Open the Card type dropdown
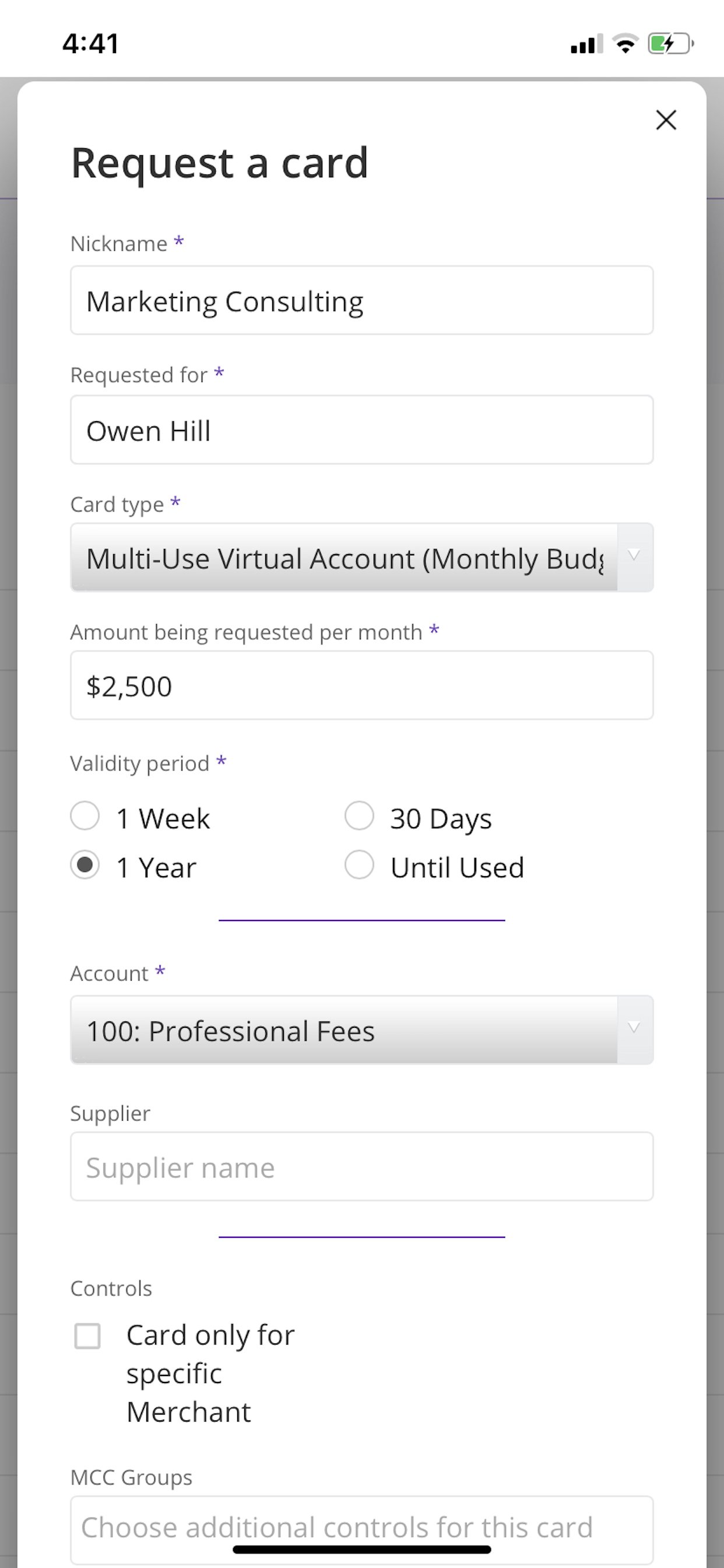724x1568 pixels. click(361, 557)
